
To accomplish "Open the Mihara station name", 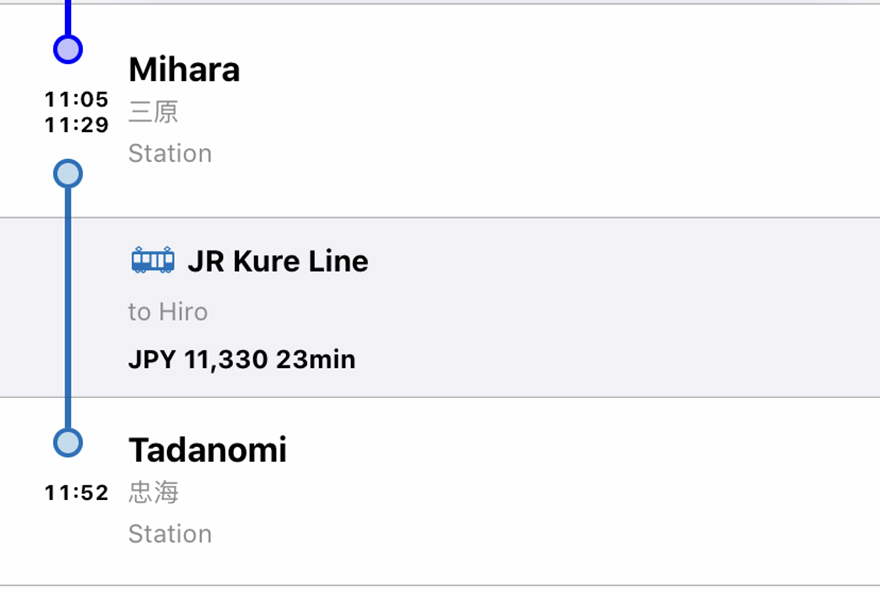I will pos(184,70).
